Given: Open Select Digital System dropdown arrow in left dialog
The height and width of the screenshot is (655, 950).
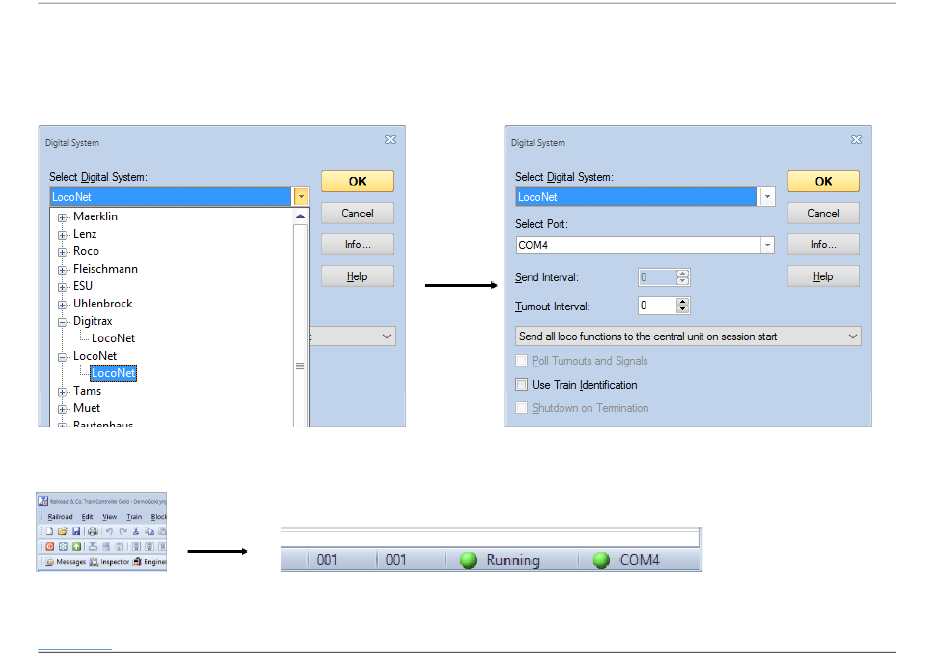Looking at the screenshot, I should click(x=301, y=196).
